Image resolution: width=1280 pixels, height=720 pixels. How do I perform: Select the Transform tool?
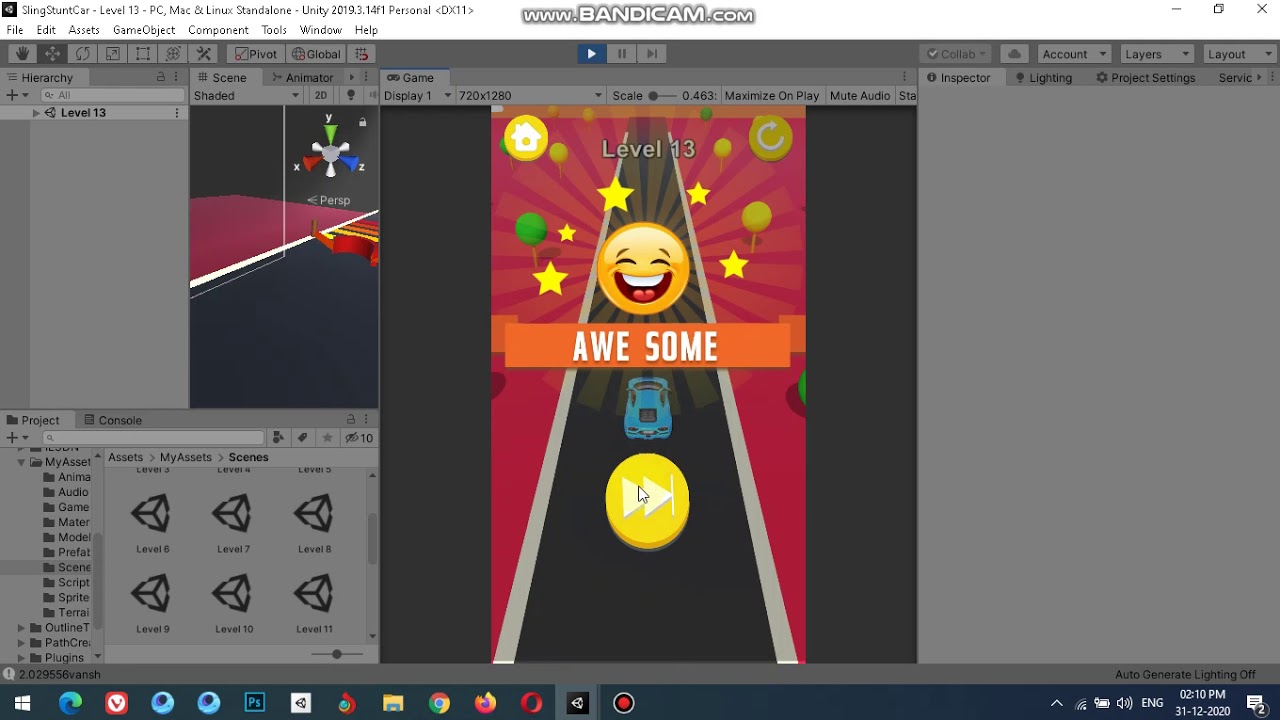[173, 54]
